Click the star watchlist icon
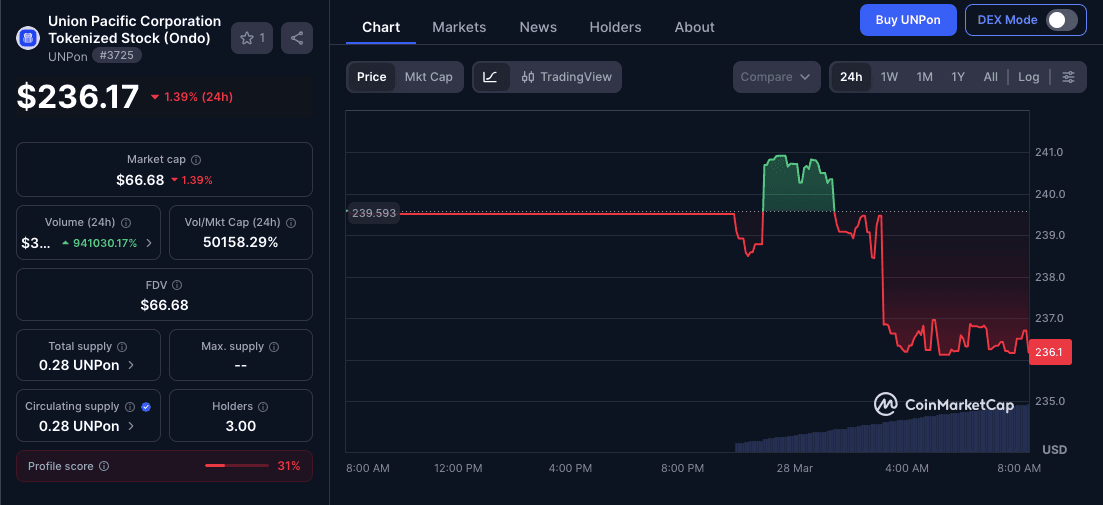This screenshot has width=1103, height=505. (247, 38)
